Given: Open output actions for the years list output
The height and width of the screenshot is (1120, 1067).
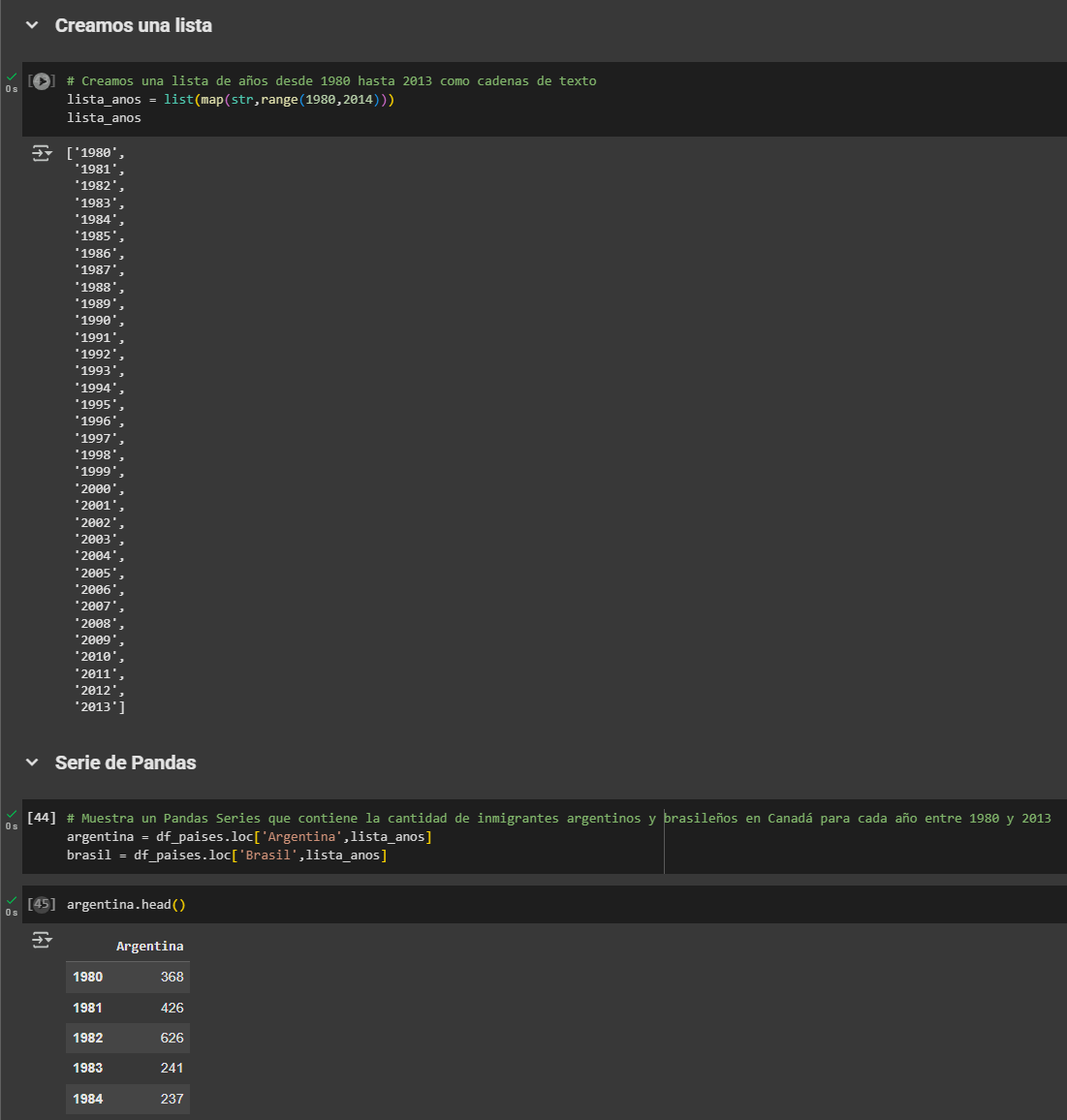Looking at the screenshot, I should coord(42,153).
